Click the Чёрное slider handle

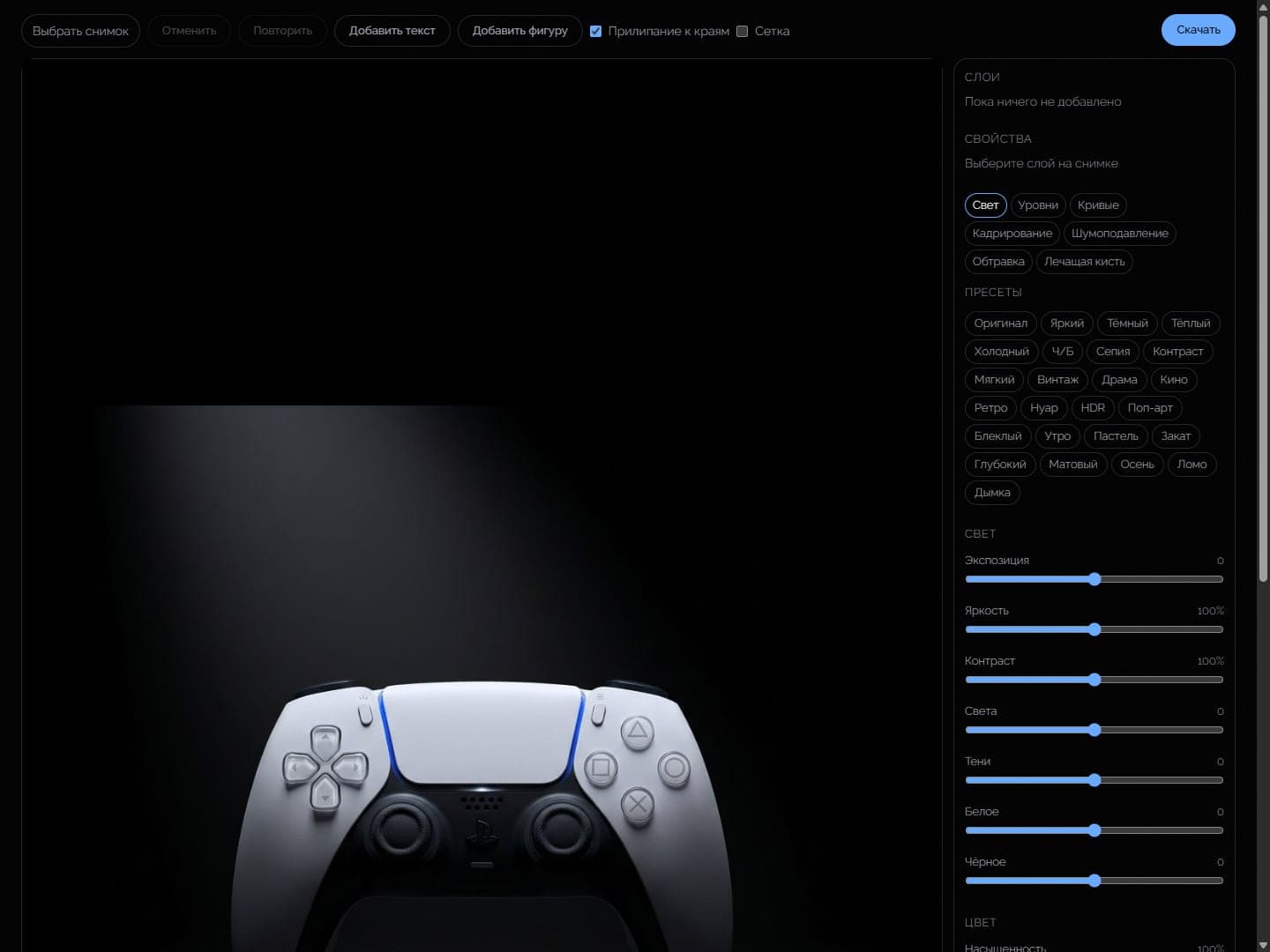(x=1094, y=881)
